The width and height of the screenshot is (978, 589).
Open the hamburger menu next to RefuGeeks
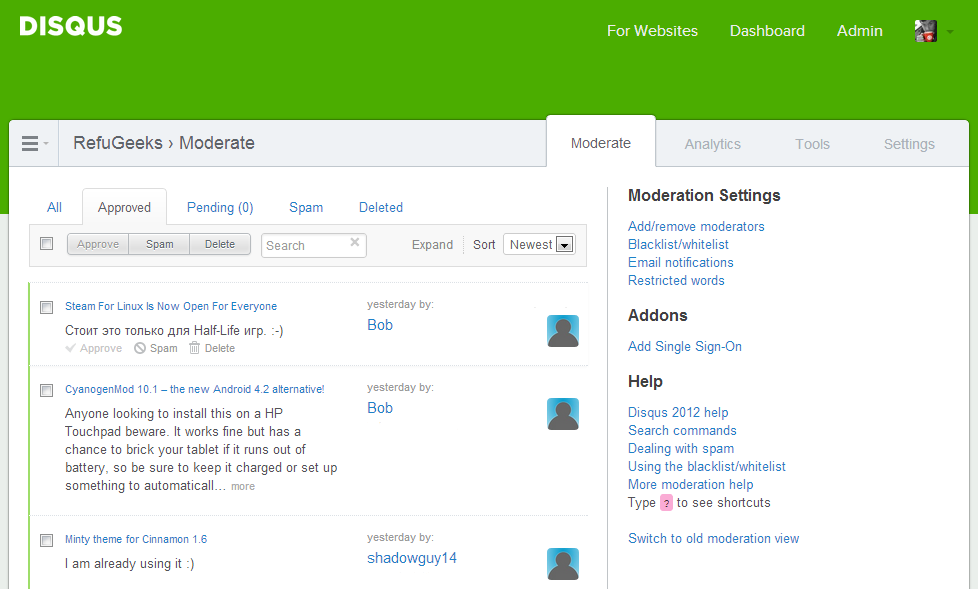[x=34, y=144]
